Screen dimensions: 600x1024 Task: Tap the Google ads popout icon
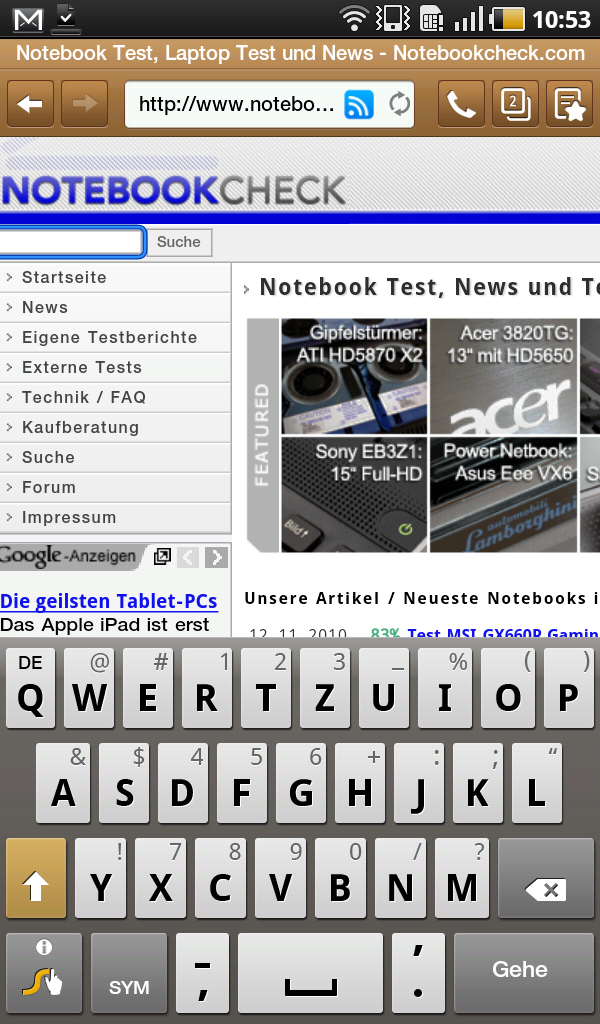tap(162, 556)
